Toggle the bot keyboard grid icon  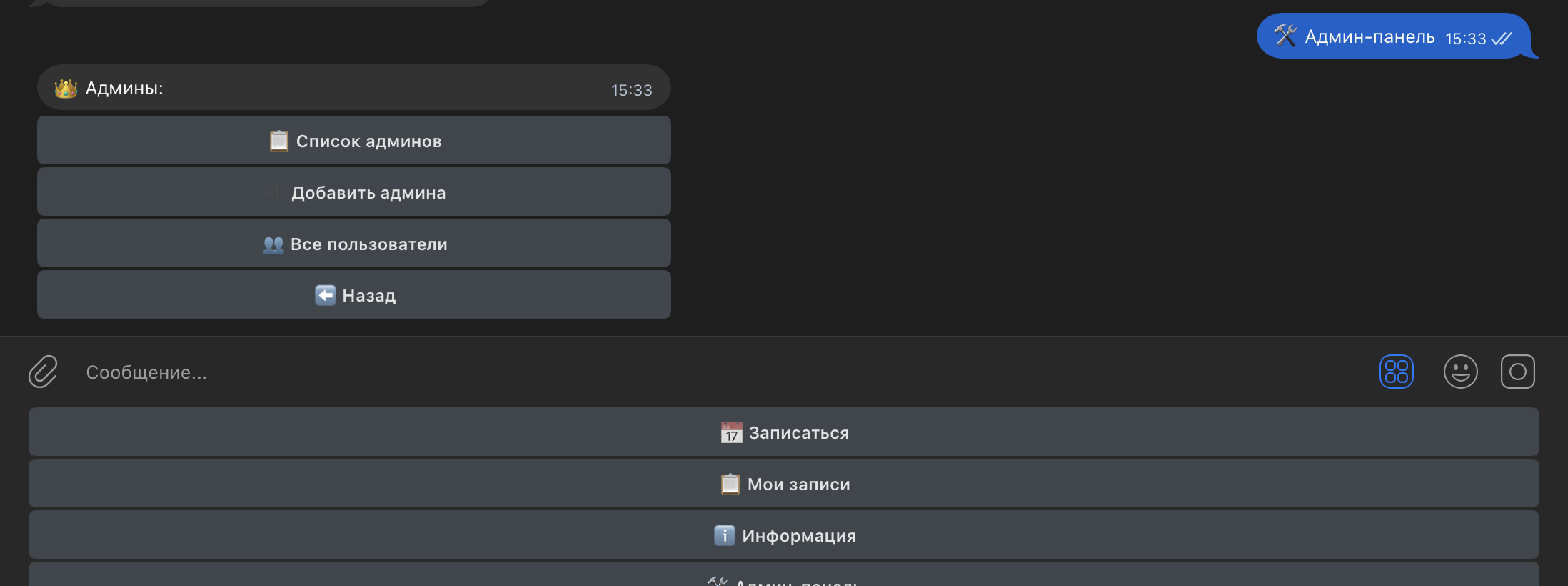click(x=1396, y=372)
